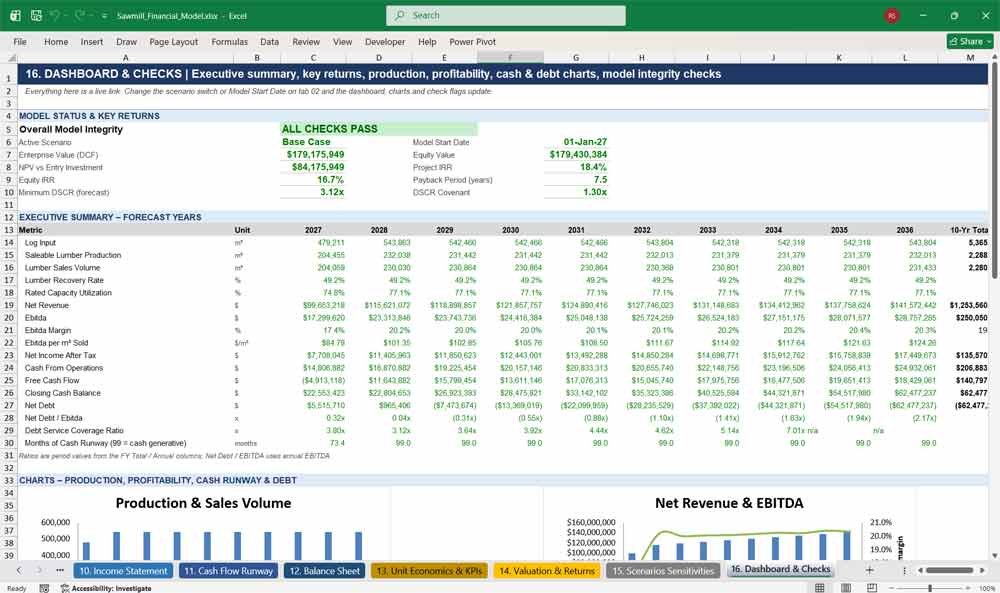
Task: Select column C header
Action: point(313,57)
